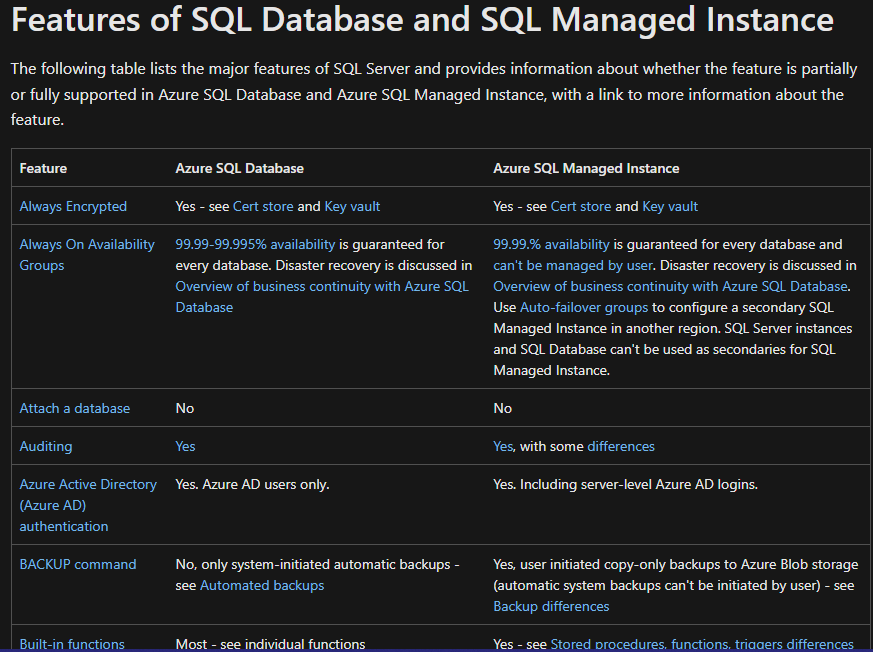Click the page heading Features of SQL Database
The width and height of the screenshot is (873, 652).
(422, 19)
